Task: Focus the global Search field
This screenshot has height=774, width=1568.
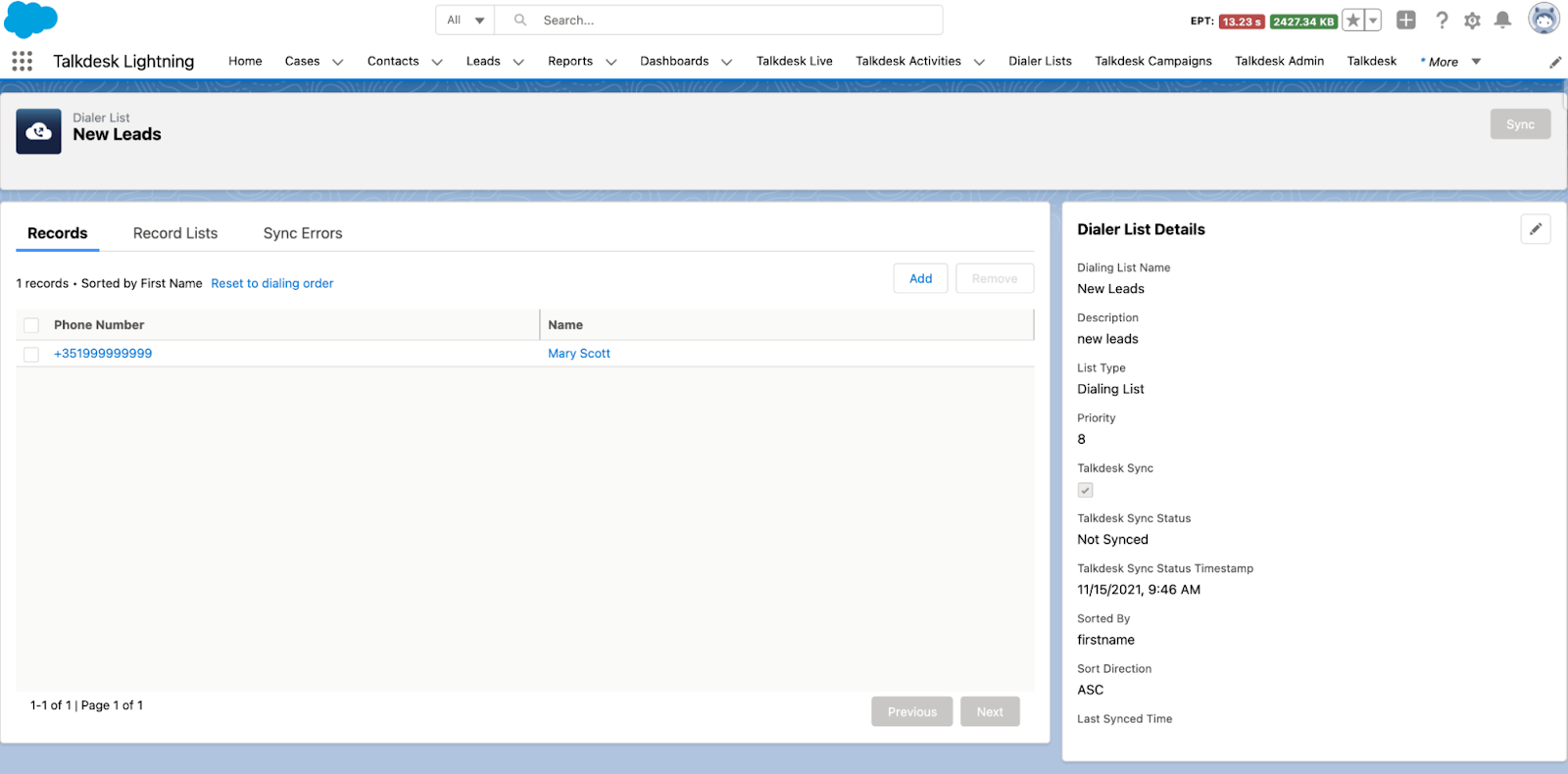Action: click(x=718, y=20)
